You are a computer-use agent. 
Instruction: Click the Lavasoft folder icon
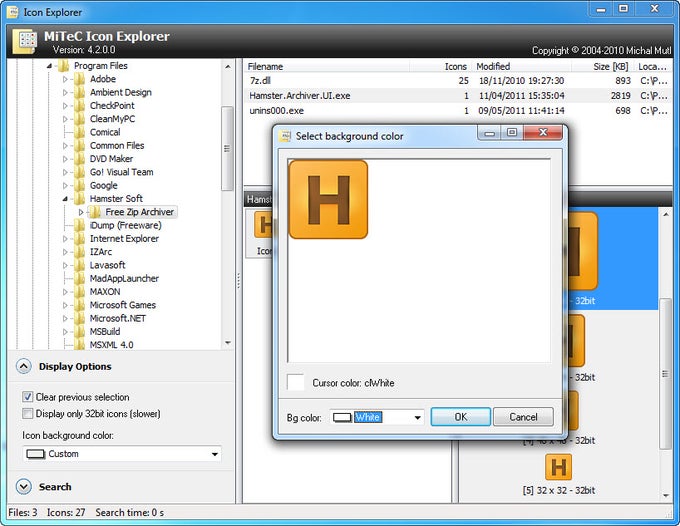click(x=79, y=265)
